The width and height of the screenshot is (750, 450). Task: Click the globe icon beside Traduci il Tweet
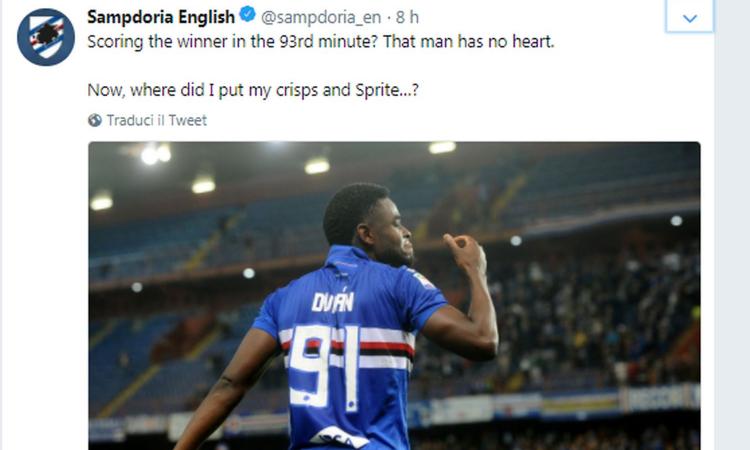95,120
